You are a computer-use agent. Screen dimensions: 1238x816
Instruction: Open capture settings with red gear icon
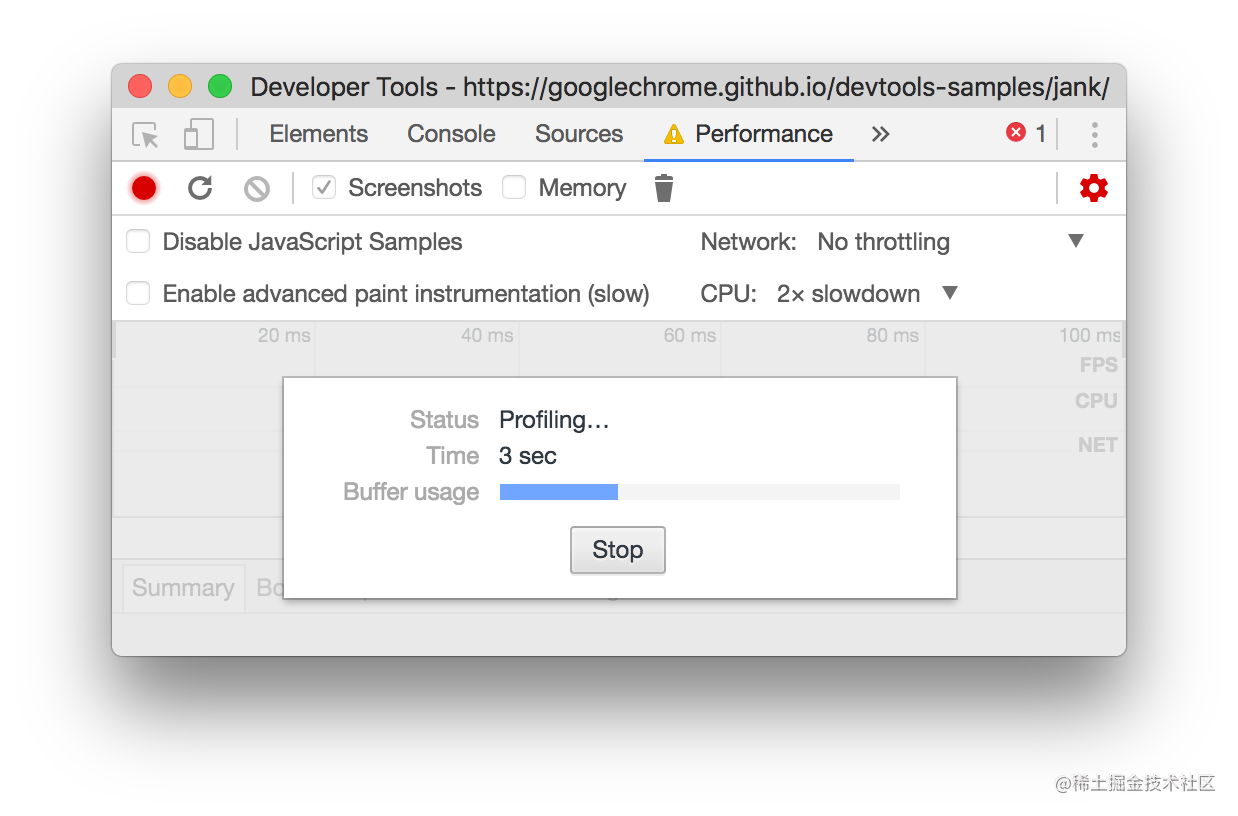pos(1094,188)
